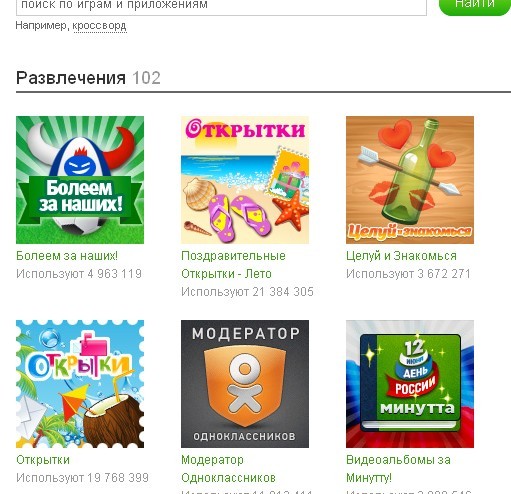Focus the games and apps search field

coord(221,6)
